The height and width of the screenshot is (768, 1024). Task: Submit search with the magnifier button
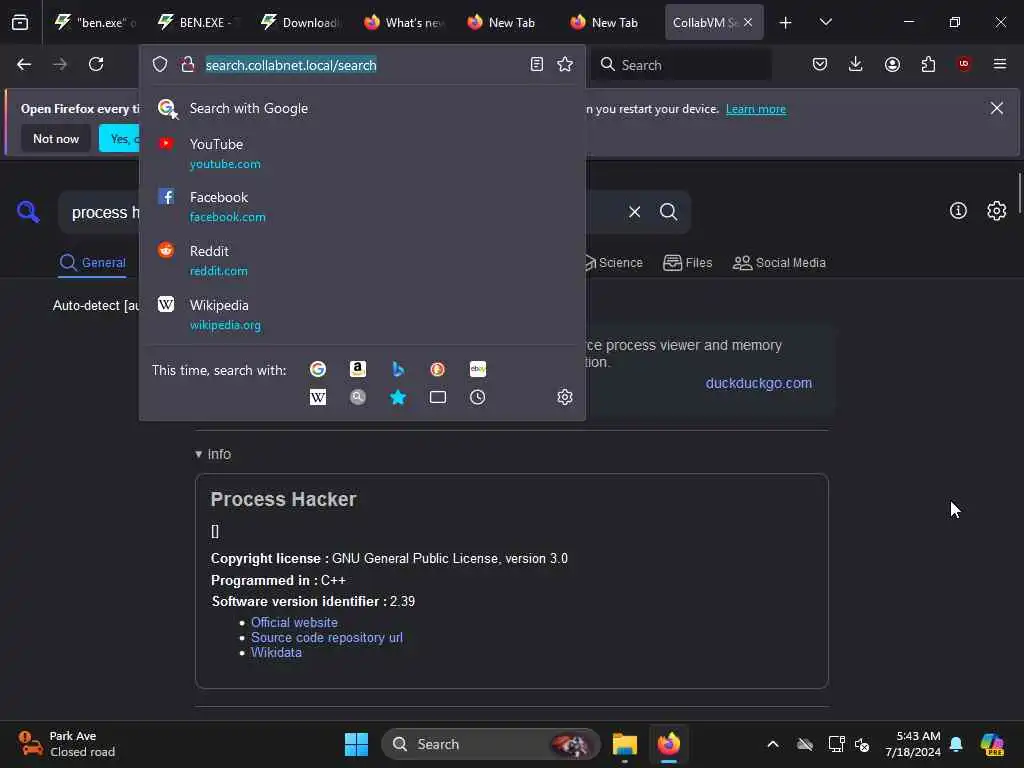(669, 212)
